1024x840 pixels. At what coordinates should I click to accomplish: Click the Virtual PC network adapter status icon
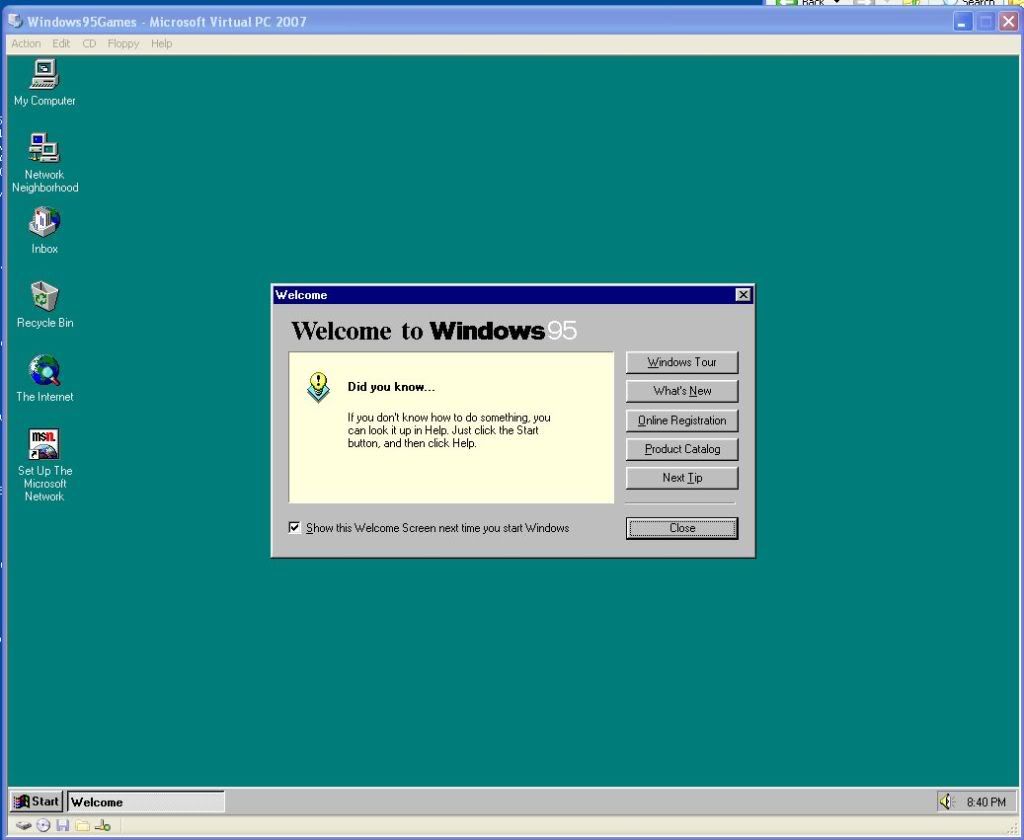click(x=102, y=826)
